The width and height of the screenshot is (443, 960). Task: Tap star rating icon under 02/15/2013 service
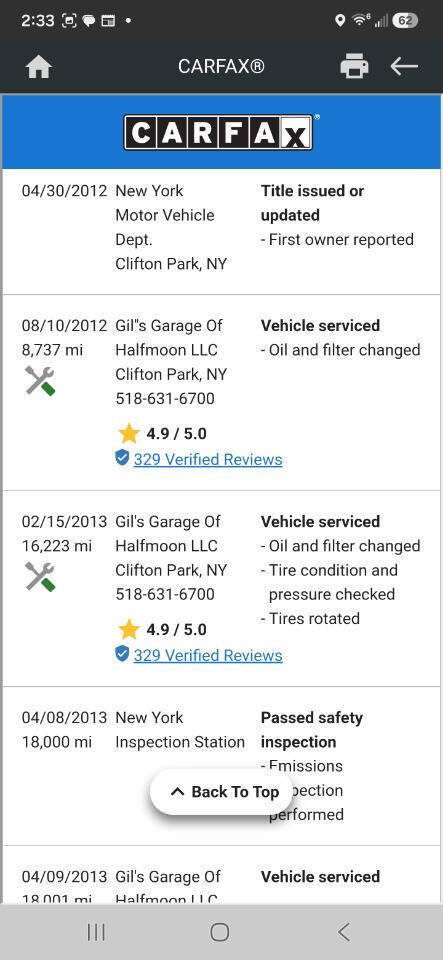coord(128,629)
